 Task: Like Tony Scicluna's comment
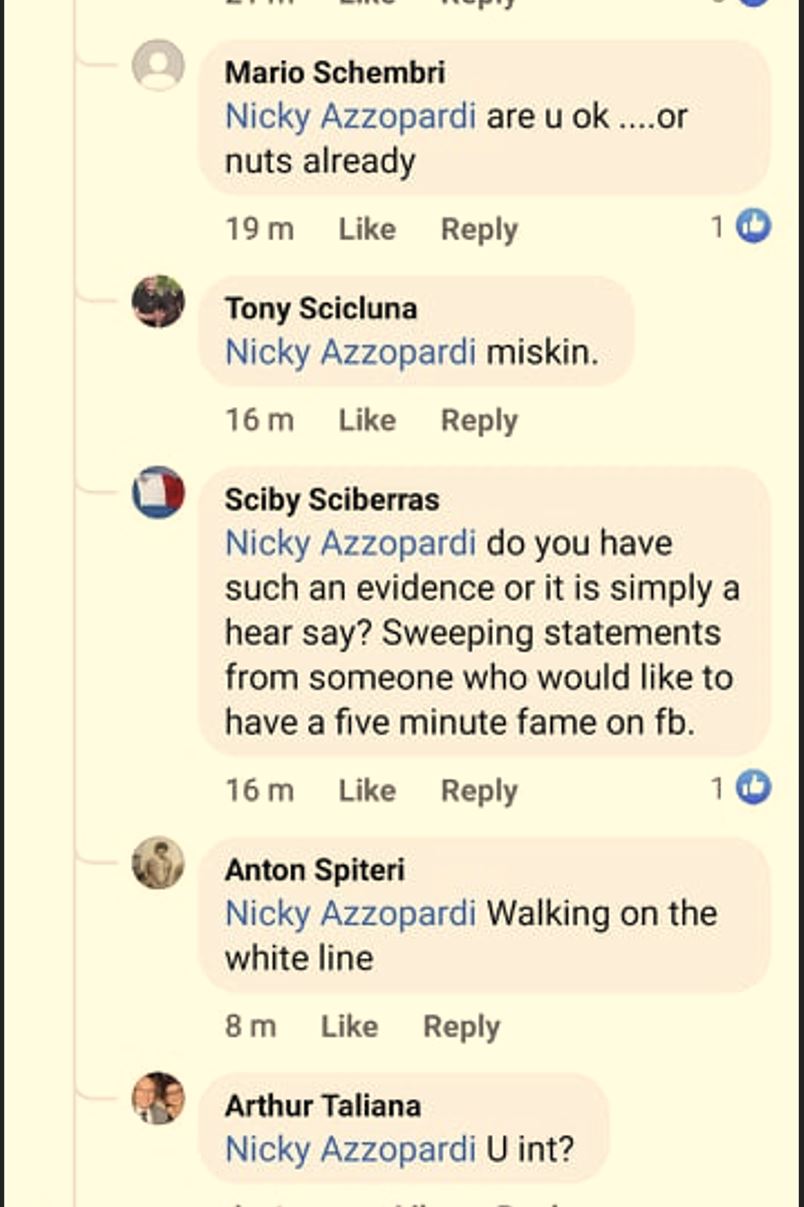[x=366, y=420]
